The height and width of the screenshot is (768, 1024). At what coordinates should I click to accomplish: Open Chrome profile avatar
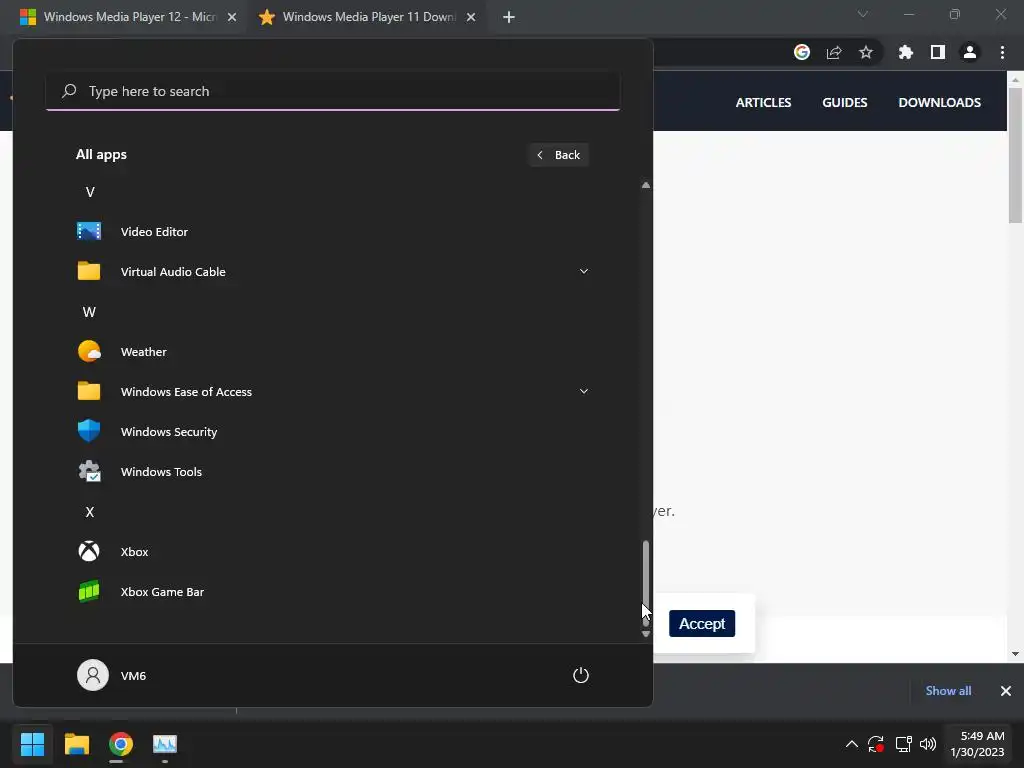point(970,52)
